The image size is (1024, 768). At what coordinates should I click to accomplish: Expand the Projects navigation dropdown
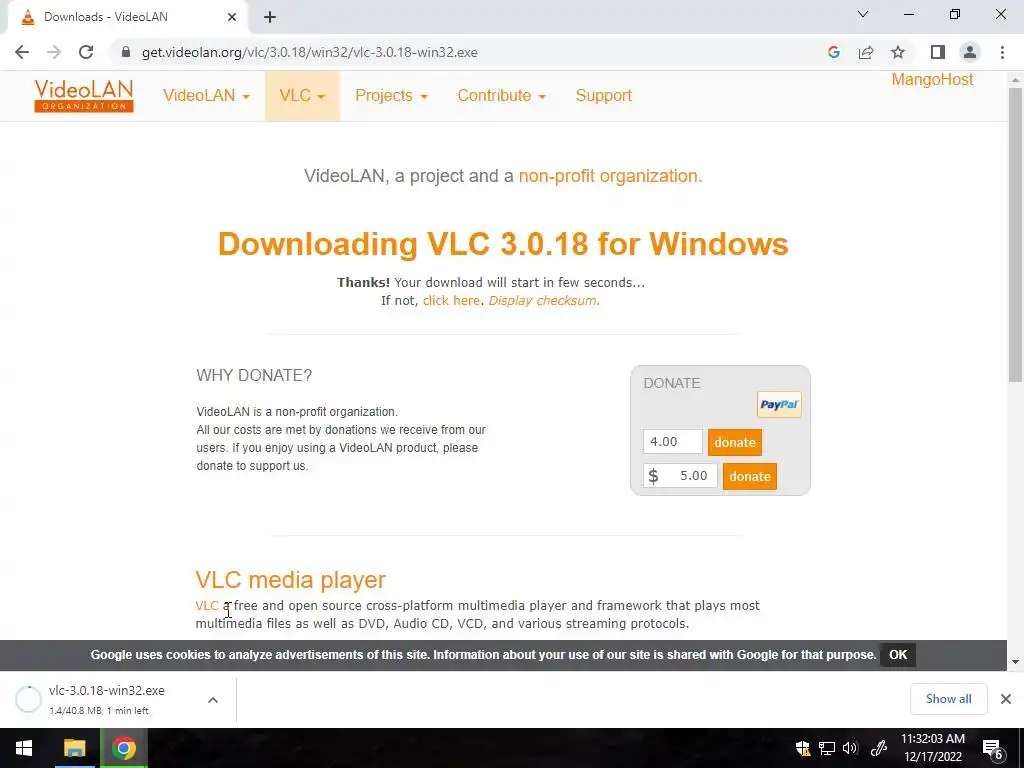coord(391,95)
